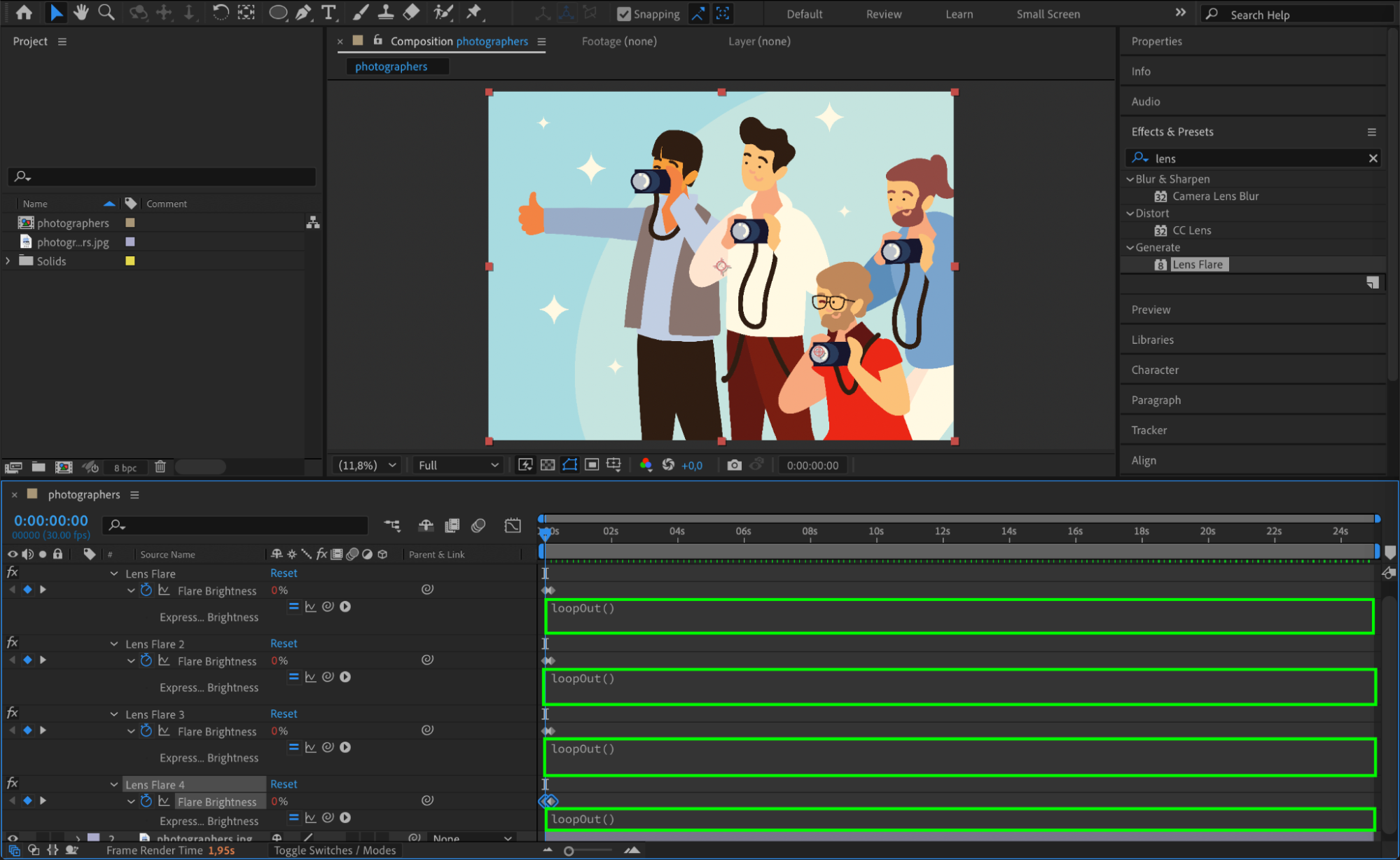Select the Puppet Pin tool
This screenshot has height=860, width=1400.
pos(474,12)
